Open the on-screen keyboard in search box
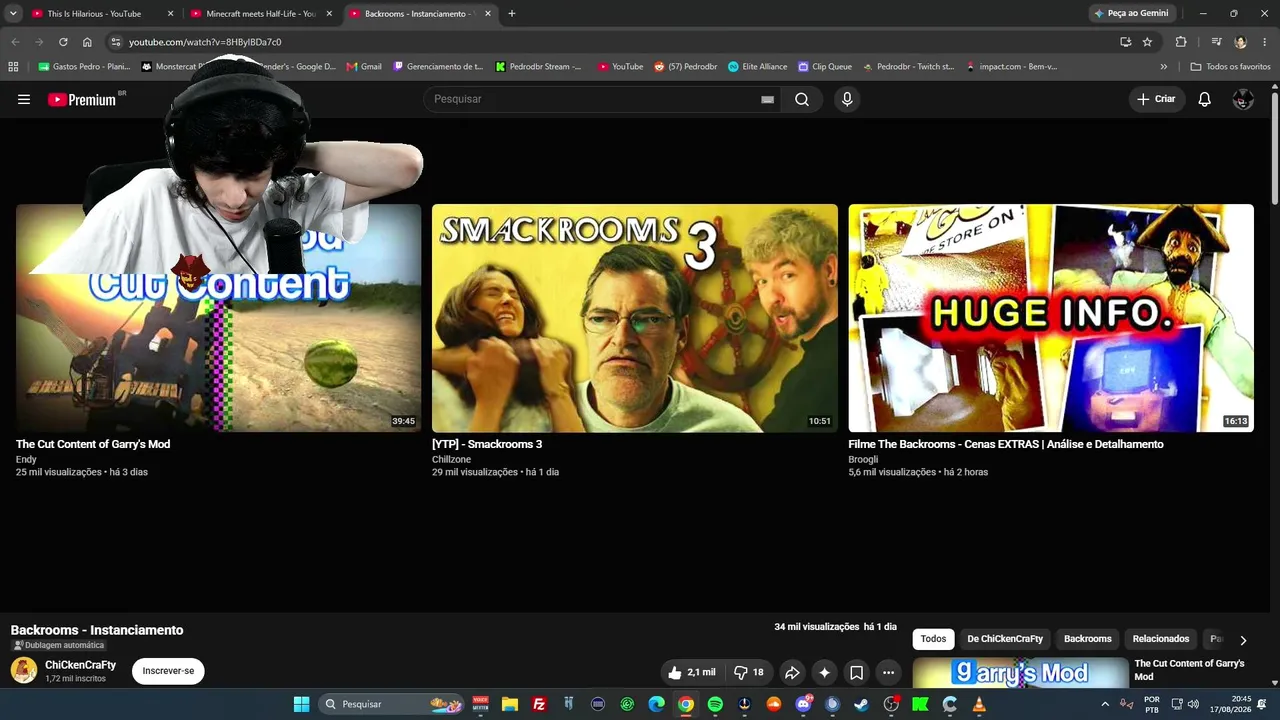1280x720 pixels. tap(767, 99)
